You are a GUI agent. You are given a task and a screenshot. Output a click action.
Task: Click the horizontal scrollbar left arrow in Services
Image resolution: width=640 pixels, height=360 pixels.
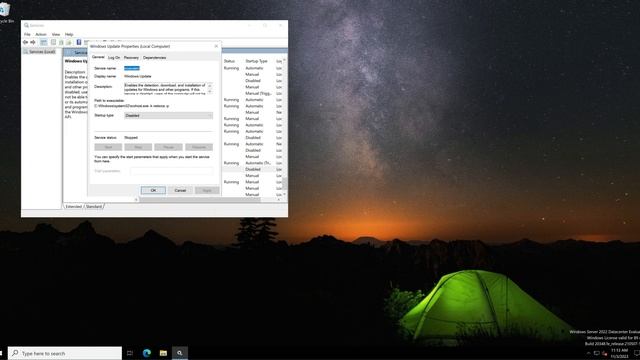point(136,200)
